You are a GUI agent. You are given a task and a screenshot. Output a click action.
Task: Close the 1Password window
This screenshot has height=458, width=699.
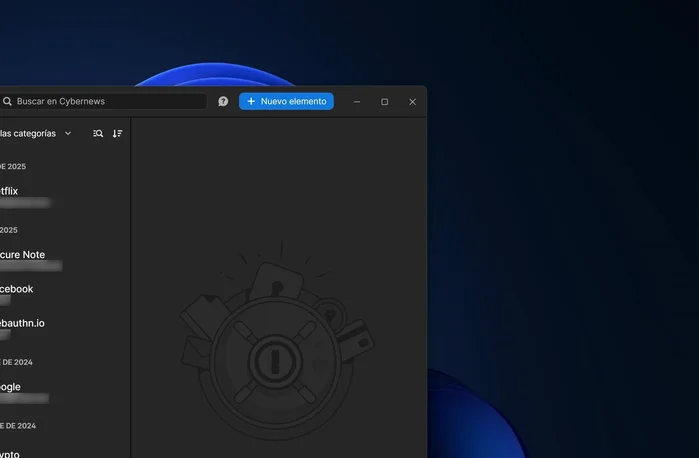[x=412, y=101]
